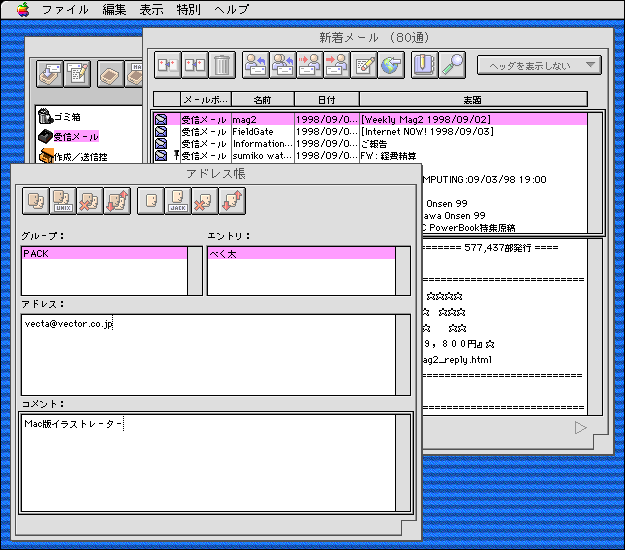Click the ag2_reply.html text in message body
The image size is (625, 550).
457,360
